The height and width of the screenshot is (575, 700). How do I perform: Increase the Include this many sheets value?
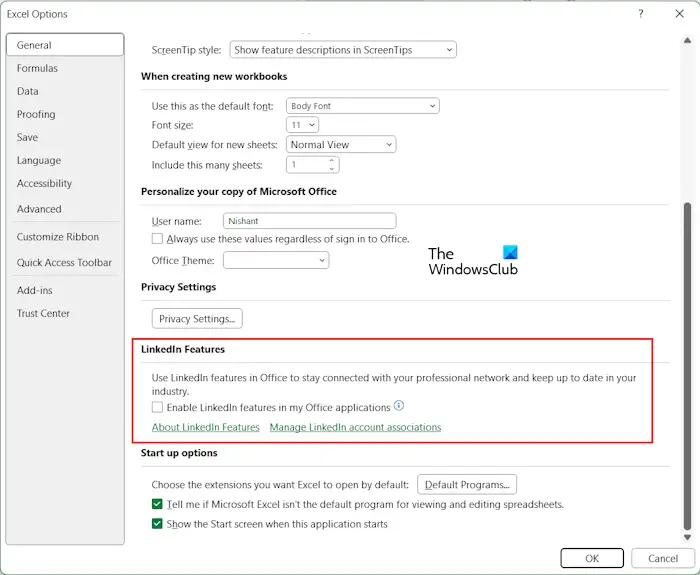click(332, 160)
